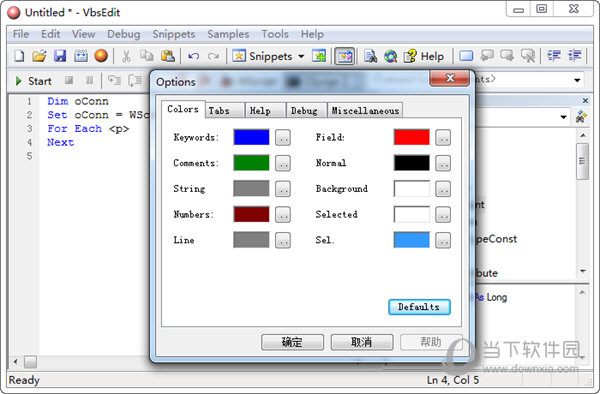The height and width of the screenshot is (394, 600).
Task: Confirm Options with 确定 button
Action: [x=292, y=342]
